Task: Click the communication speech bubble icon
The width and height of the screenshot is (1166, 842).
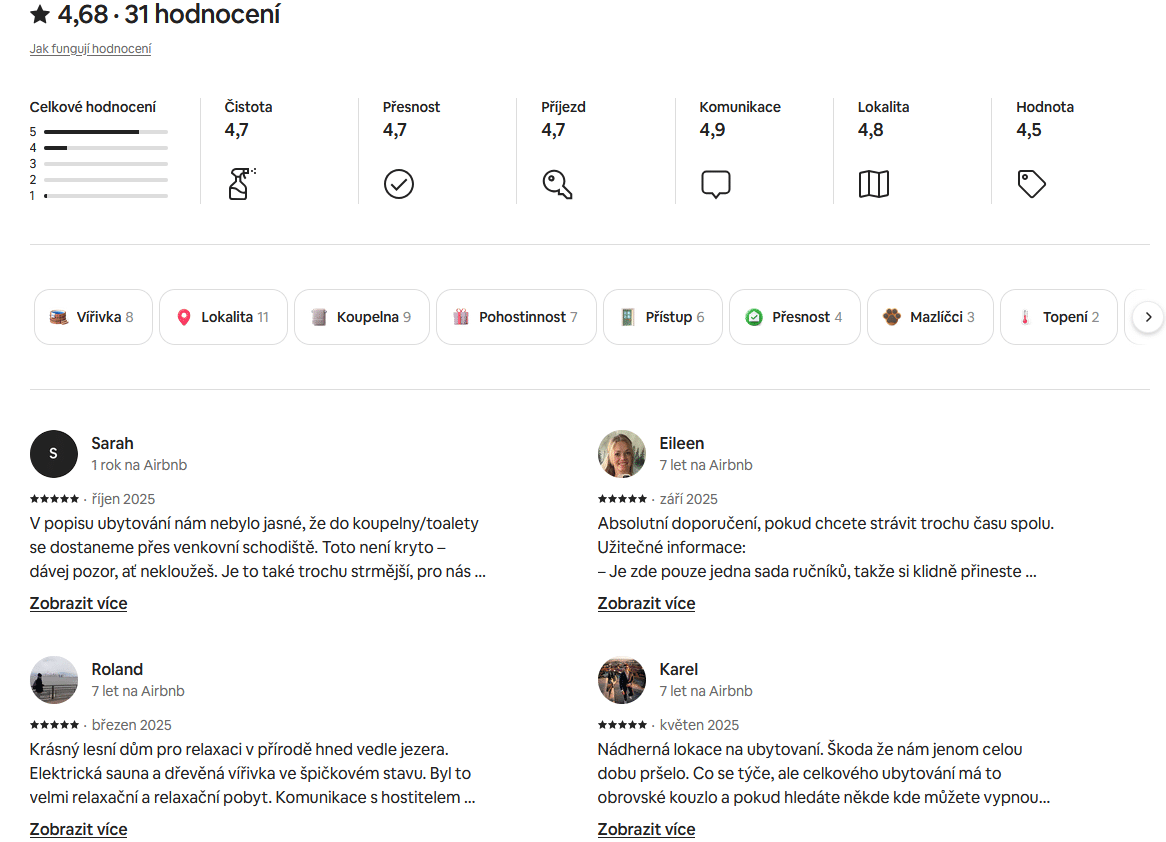Action: click(715, 184)
